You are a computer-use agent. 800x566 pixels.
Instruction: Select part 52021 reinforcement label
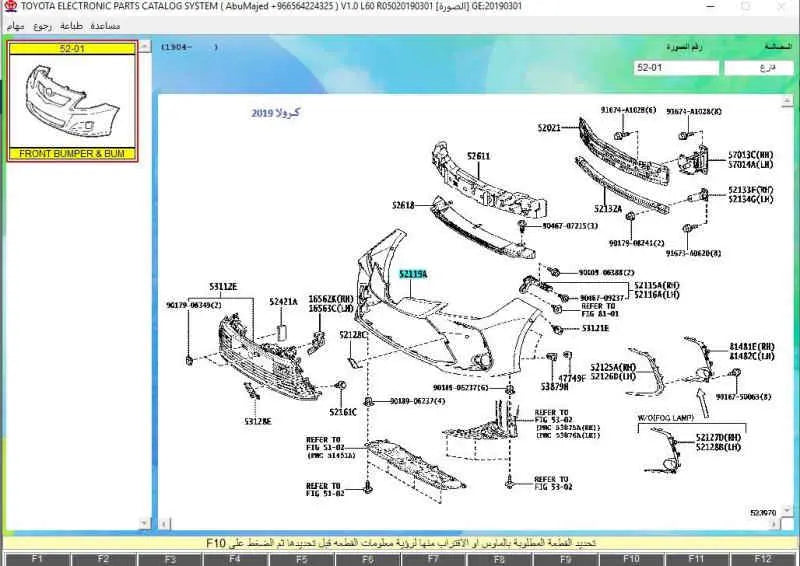(x=549, y=128)
